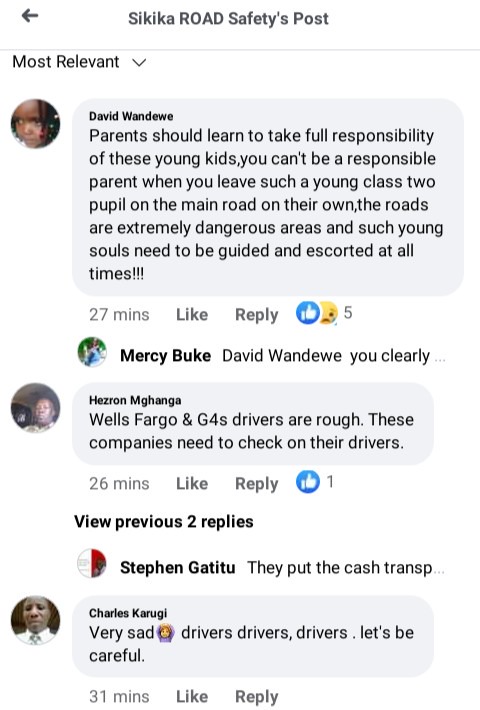Viewport: 480px width, 710px height.
Task: Reply to Charles Karugi's comment
Action: pos(256,696)
